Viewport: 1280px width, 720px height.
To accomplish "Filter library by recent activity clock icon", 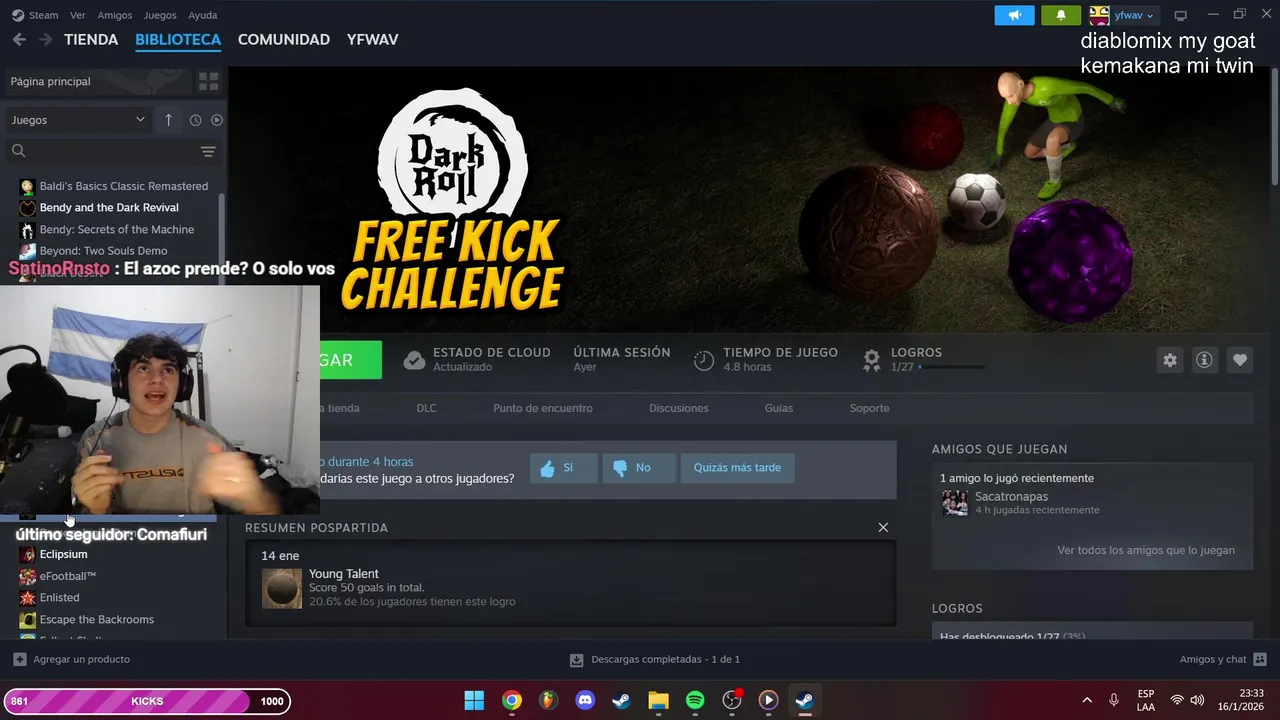I will (195, 120).
